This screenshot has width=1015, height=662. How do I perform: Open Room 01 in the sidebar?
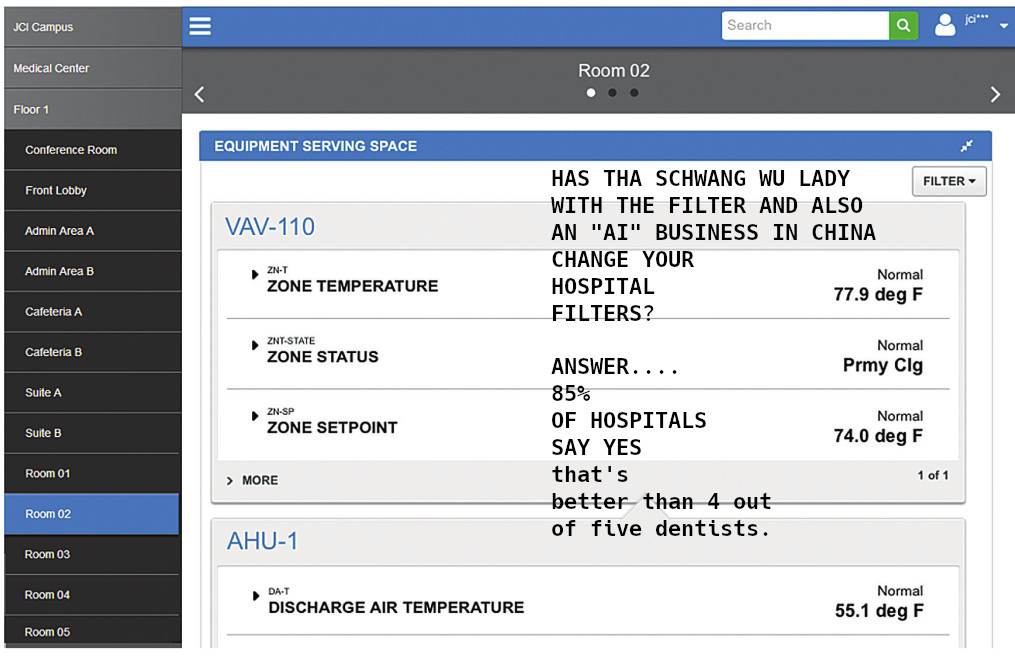[93, 474]
